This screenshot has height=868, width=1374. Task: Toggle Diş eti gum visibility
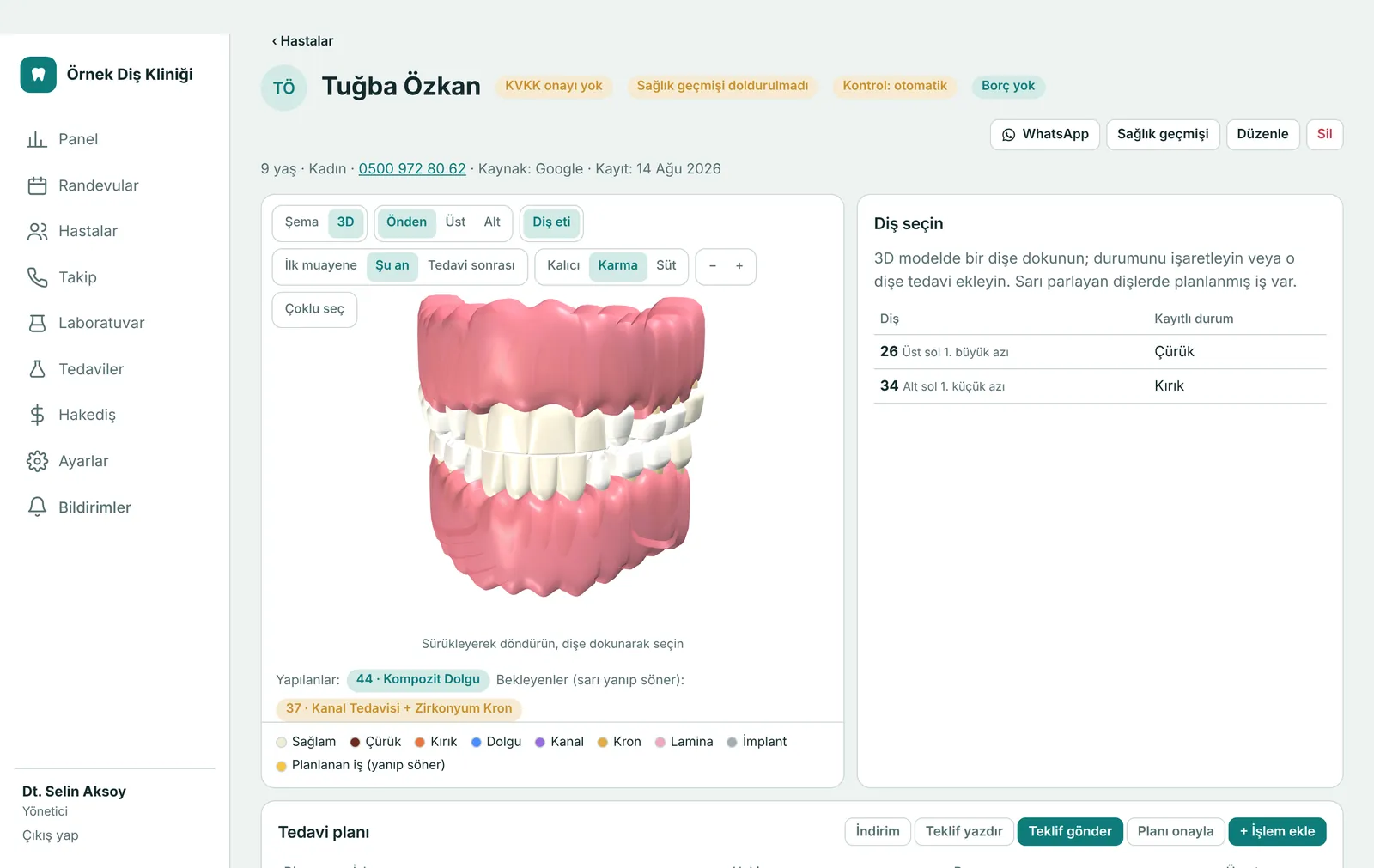tap(551, 222)
